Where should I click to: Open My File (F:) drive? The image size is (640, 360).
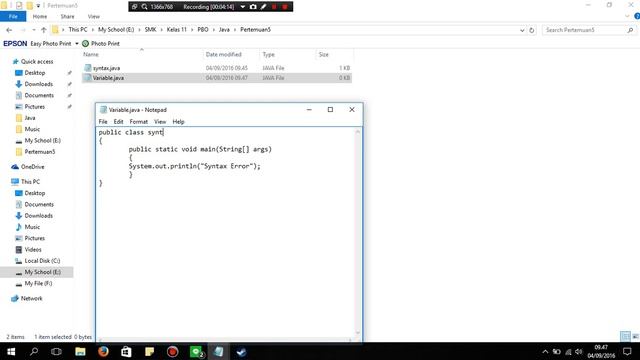tap(38, 283)
